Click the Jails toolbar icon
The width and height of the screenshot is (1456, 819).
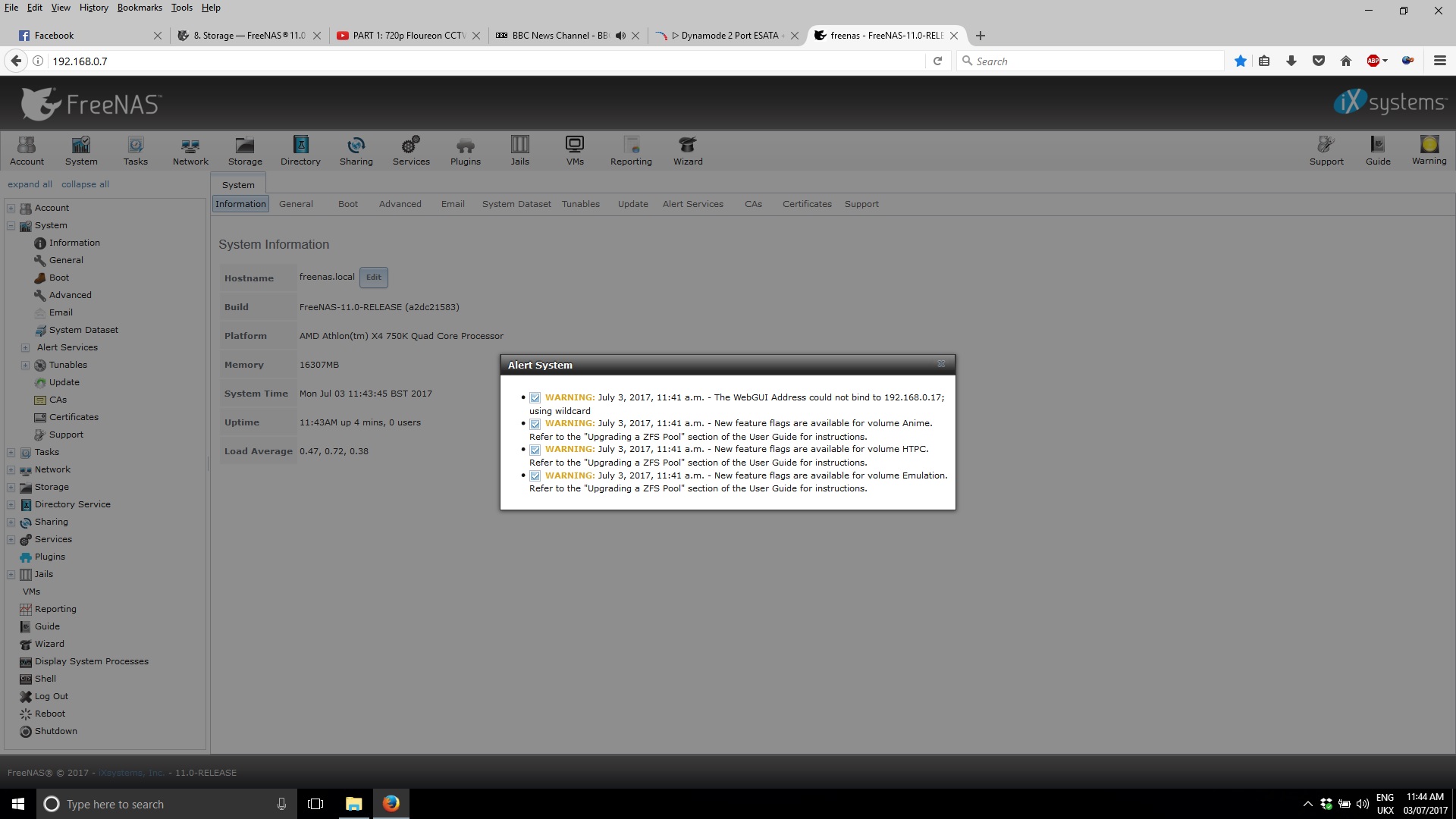pos(519,149)
